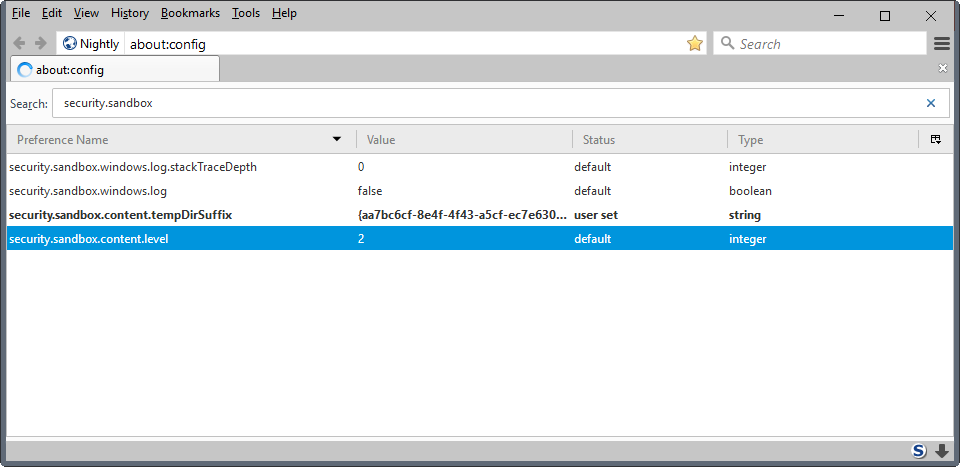Image resolution: width=960 pixels, height=467 pixels.
Task: Open the Edit menu
Action: click(52, 13)
